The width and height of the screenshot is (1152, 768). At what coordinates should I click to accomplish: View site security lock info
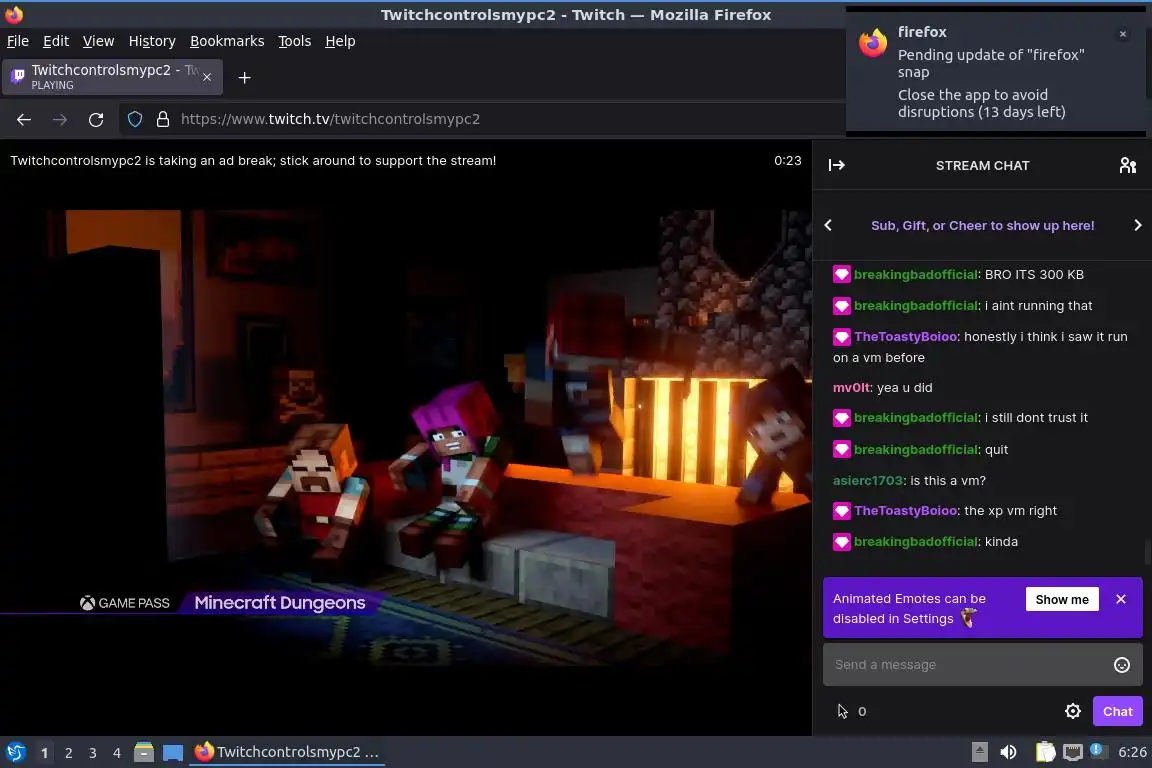coord(163,119)
